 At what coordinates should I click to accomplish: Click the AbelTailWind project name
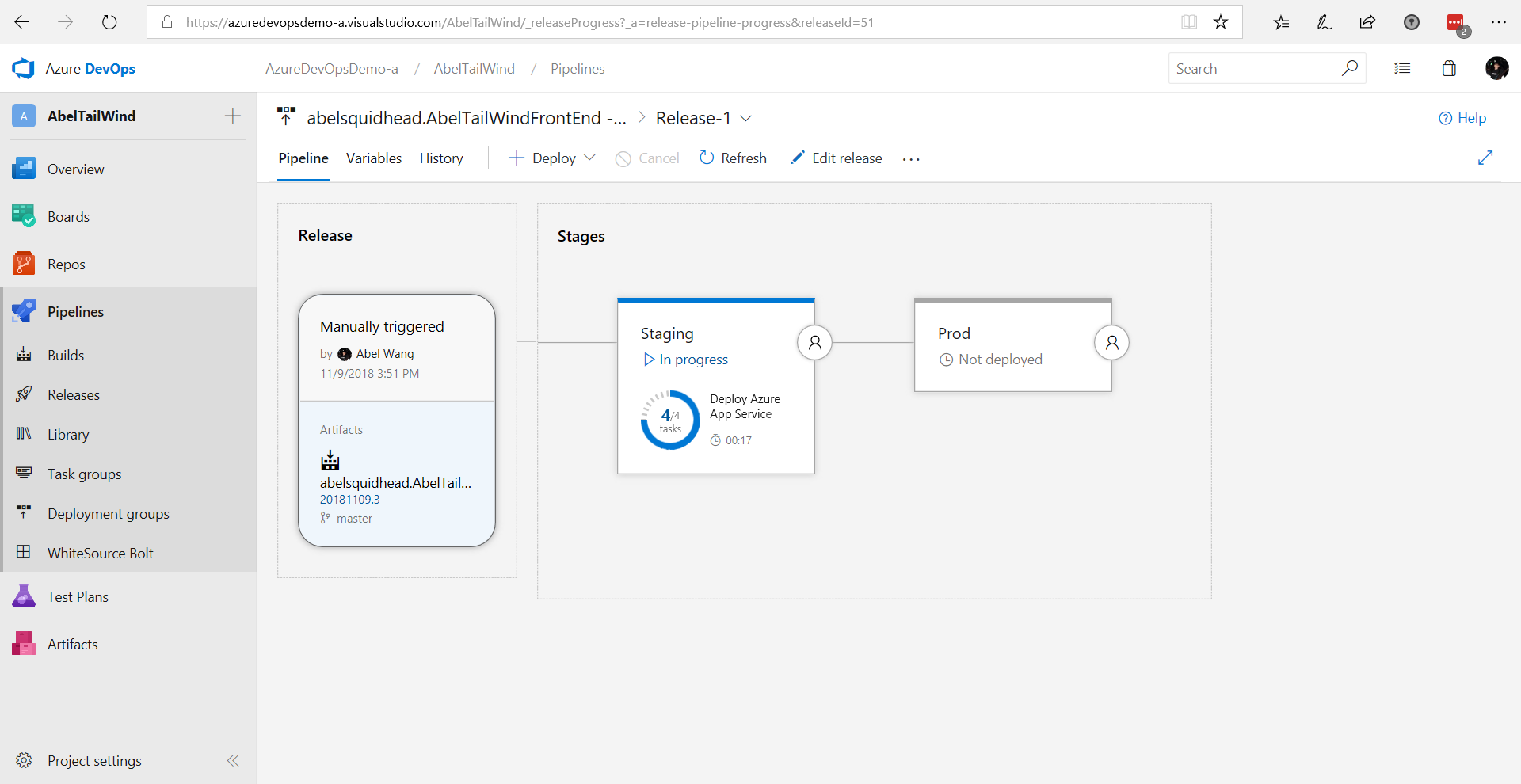[91, 116]
